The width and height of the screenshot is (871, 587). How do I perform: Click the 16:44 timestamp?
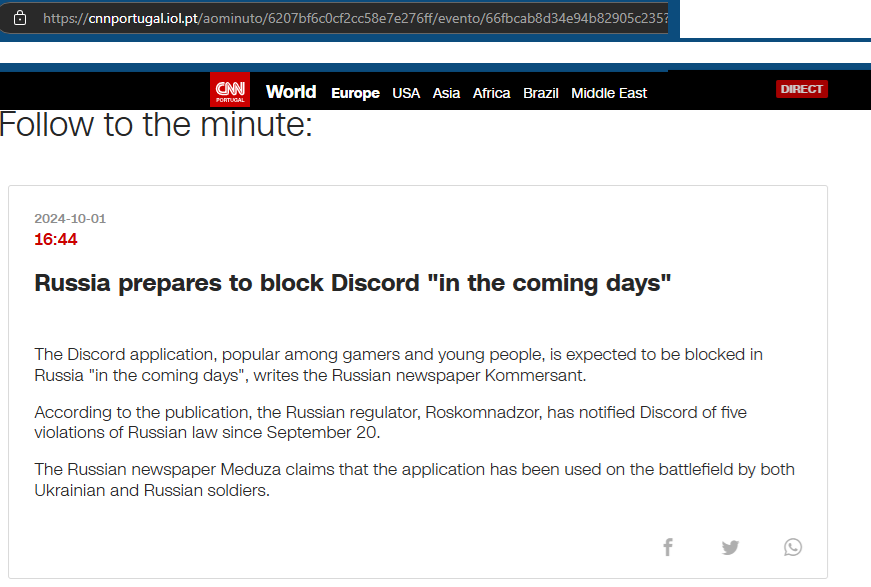(56, 239)
